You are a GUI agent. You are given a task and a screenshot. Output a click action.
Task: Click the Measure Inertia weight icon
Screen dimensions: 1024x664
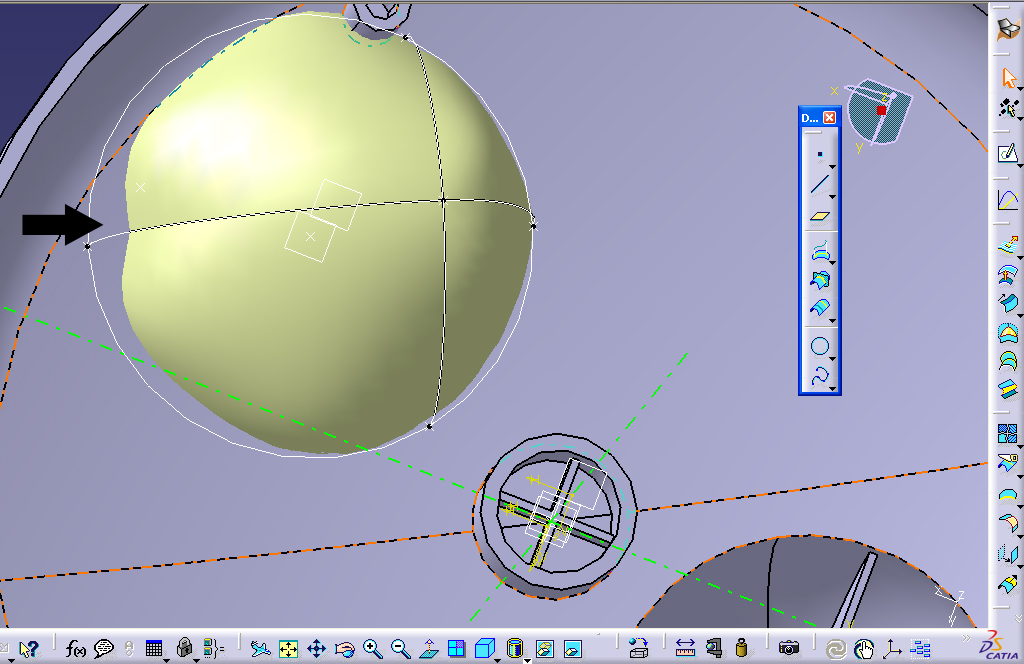click(x=741, y=648)
